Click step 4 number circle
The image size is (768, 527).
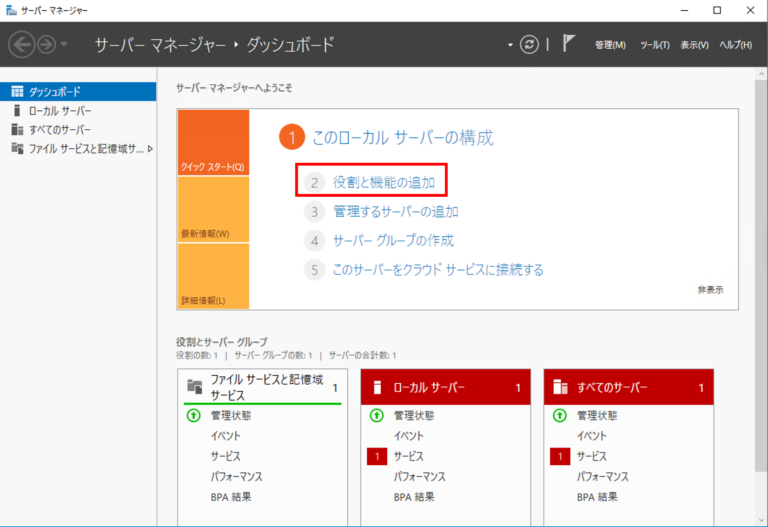[314, 241]
